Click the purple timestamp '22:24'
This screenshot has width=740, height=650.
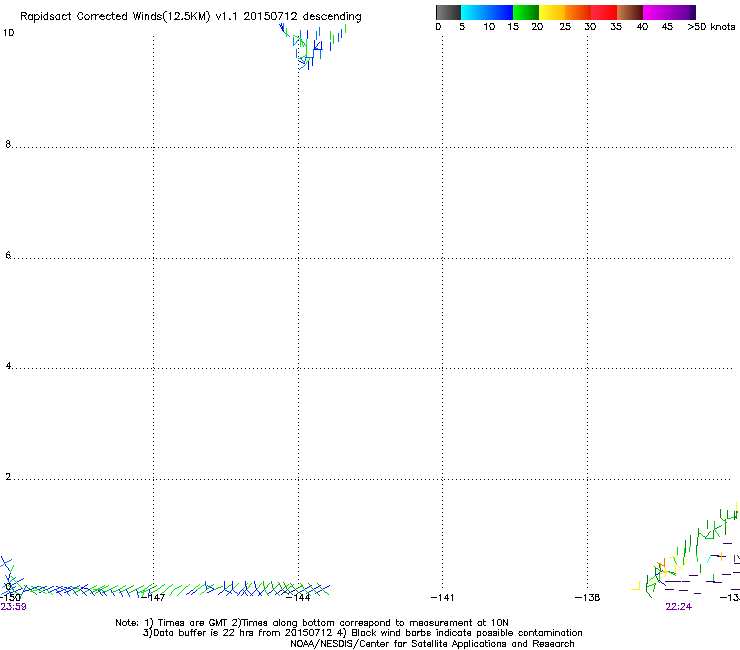coord(679,607)
